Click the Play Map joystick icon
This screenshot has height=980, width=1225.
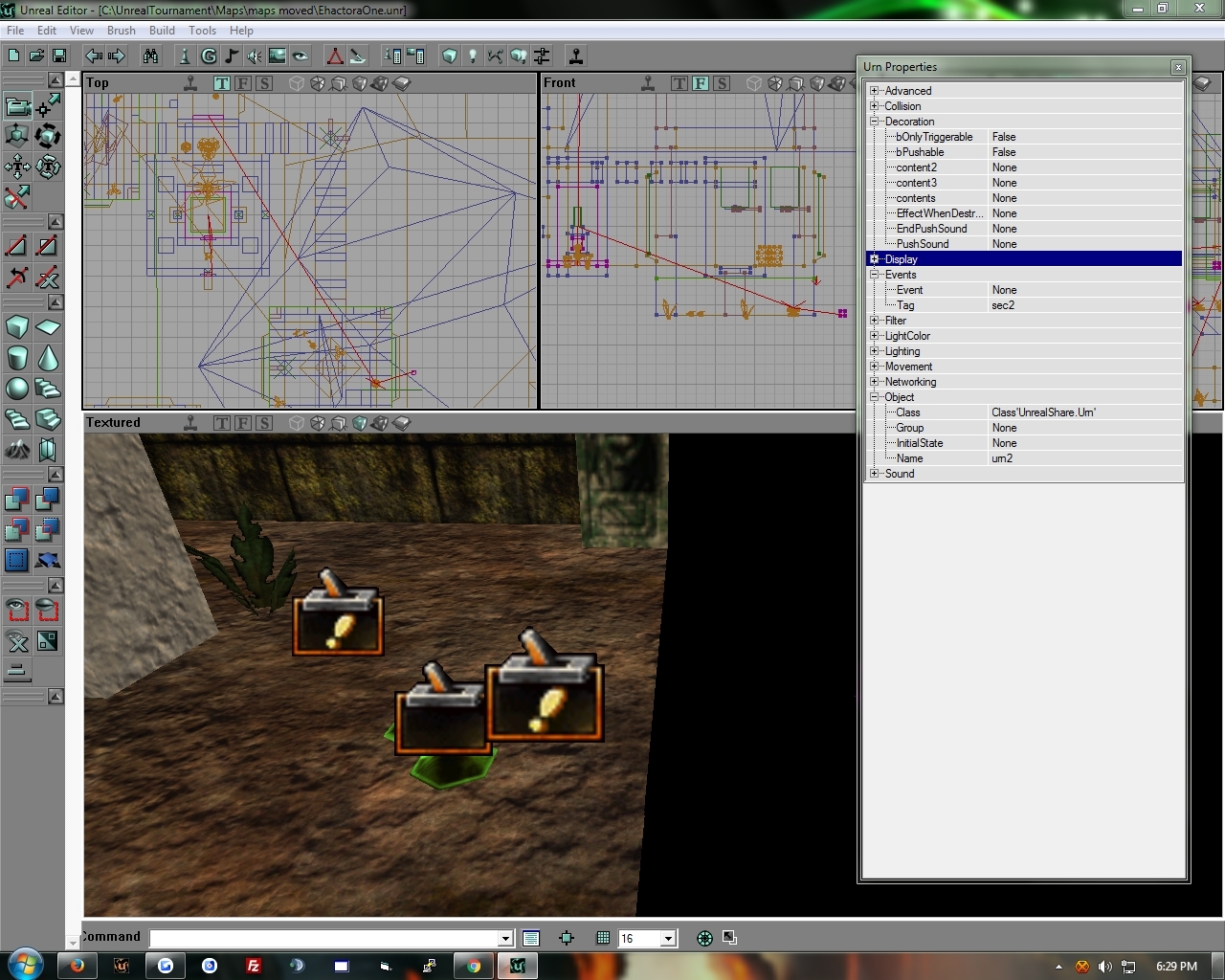575,56
